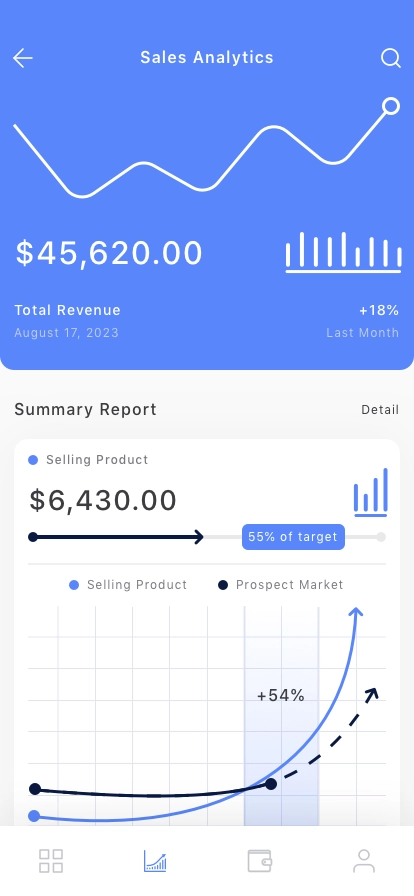Click the +18% Last Month indicator
The height and width of the screenshot is (896, 414).
point(379,310)
